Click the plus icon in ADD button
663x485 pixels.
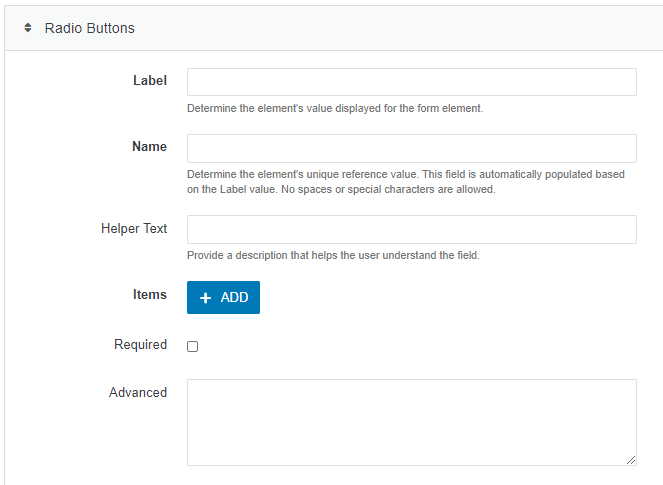tap(206, 298)
